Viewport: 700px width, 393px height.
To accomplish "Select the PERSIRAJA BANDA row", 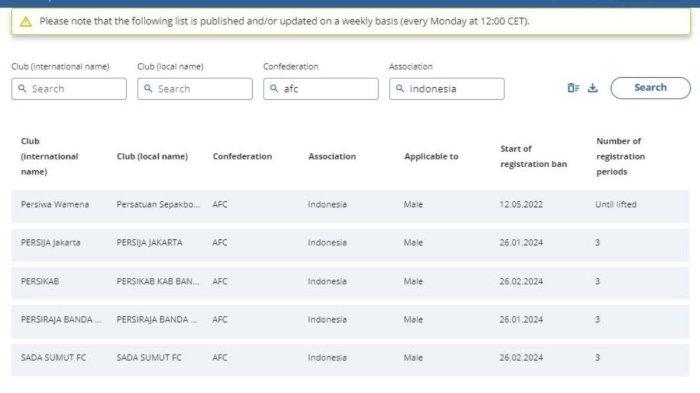I will click(x=350, y=320).
